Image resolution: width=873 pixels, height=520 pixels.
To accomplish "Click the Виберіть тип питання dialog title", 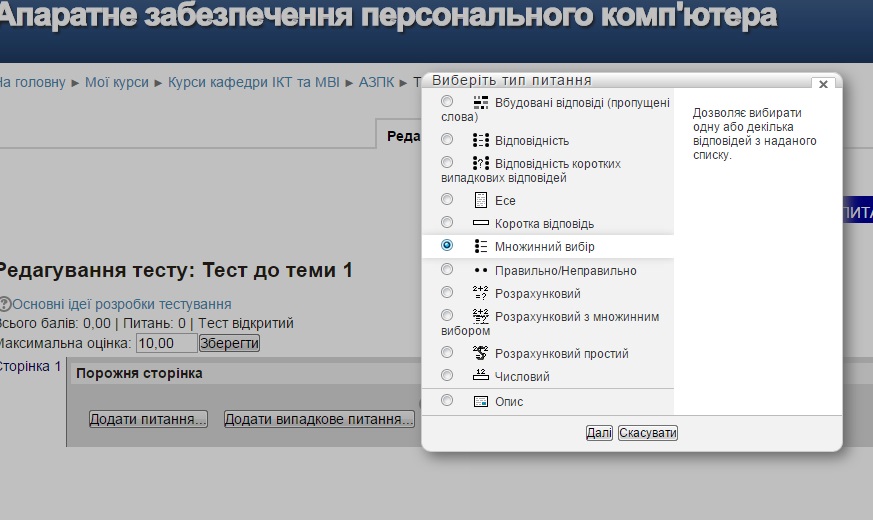I will coord(512,81).
